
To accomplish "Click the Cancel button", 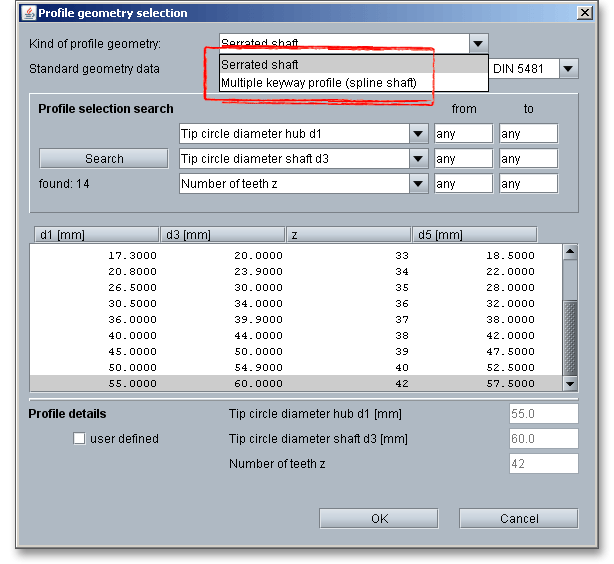I will [x=518, y=518].
